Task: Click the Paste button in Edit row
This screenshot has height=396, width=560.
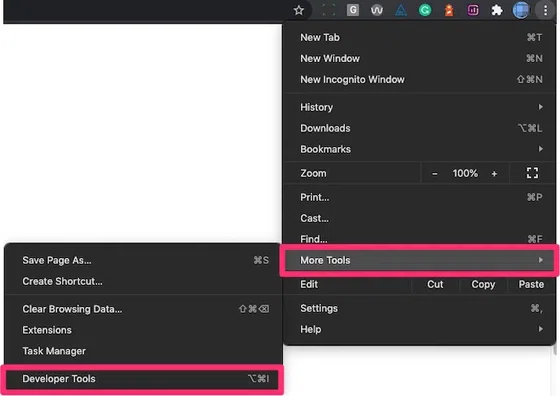Action: (531, 284)
